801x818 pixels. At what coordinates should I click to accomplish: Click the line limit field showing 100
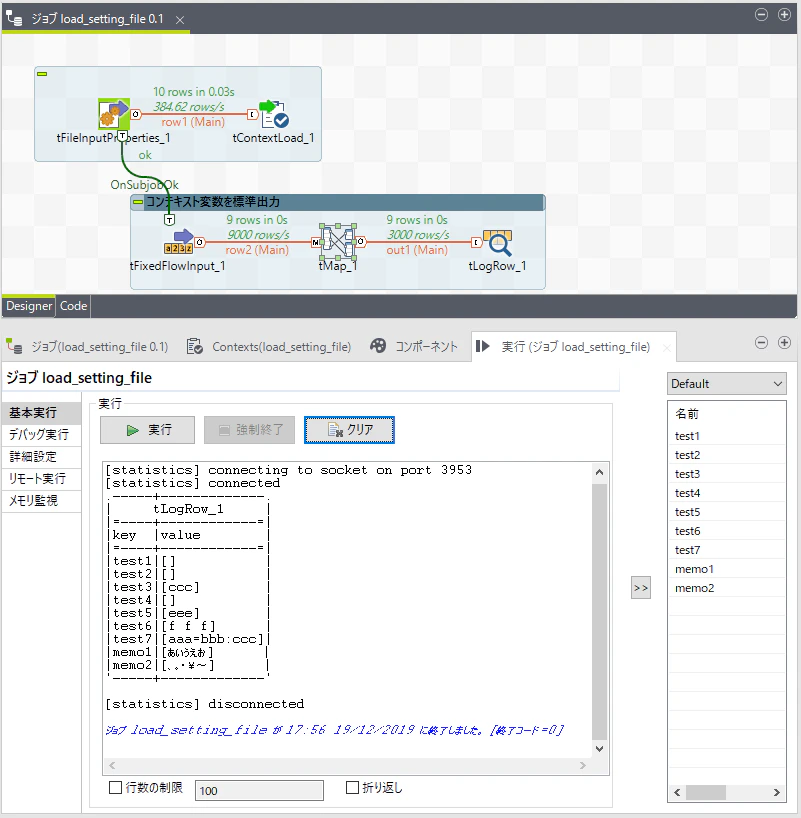(259, 790)
